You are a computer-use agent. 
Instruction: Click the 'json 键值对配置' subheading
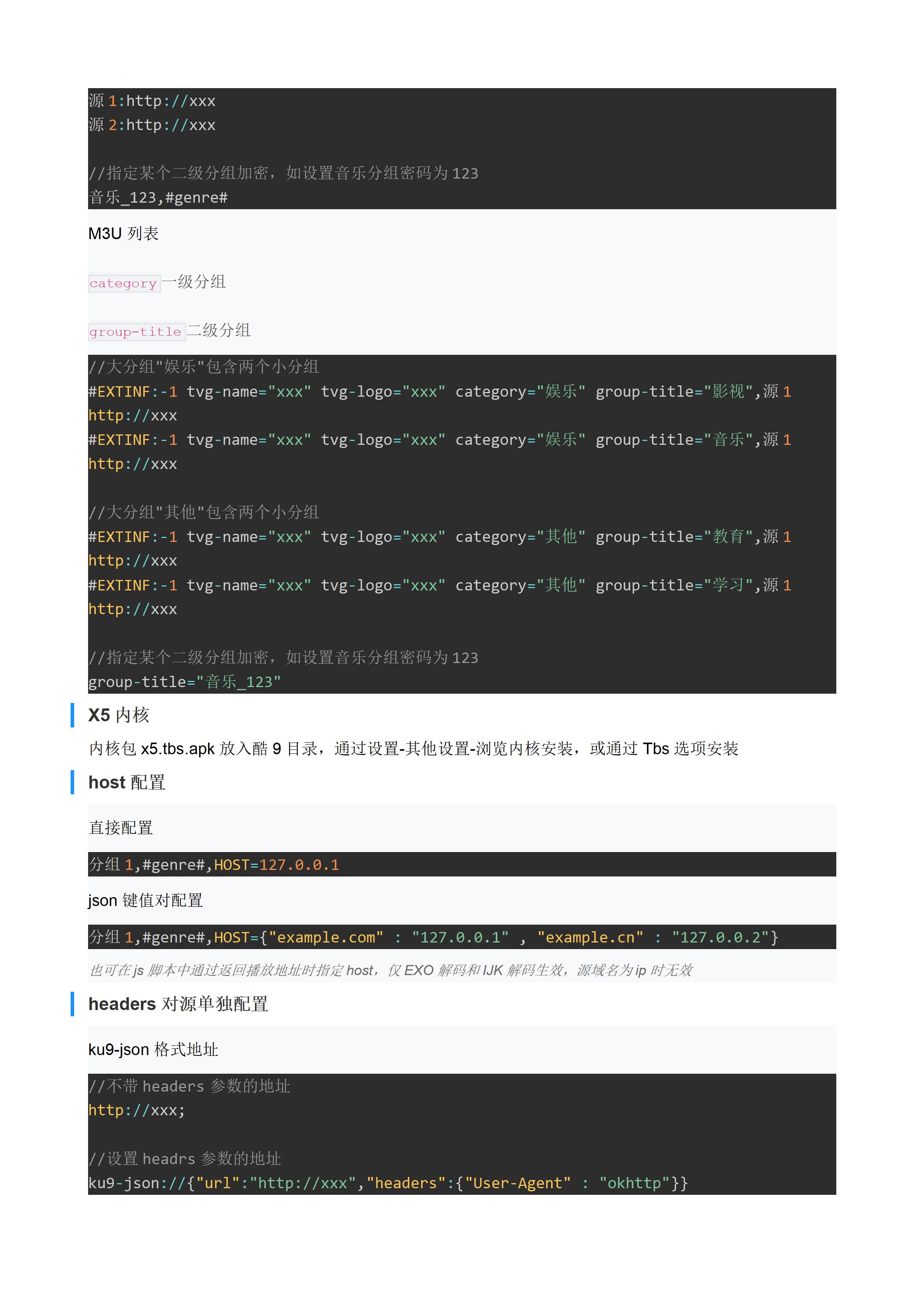tap(146, 900)
